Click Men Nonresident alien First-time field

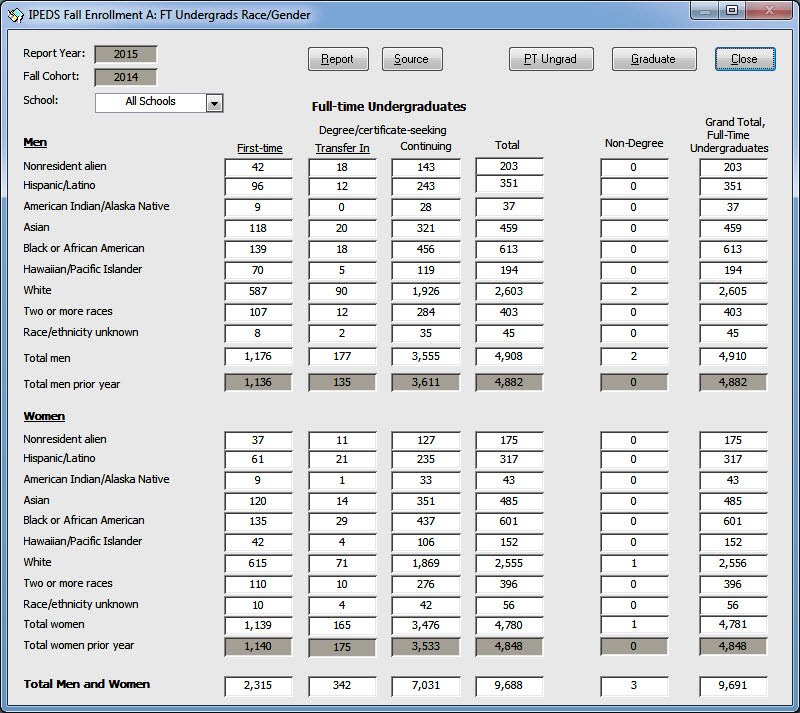coord(258,167)
